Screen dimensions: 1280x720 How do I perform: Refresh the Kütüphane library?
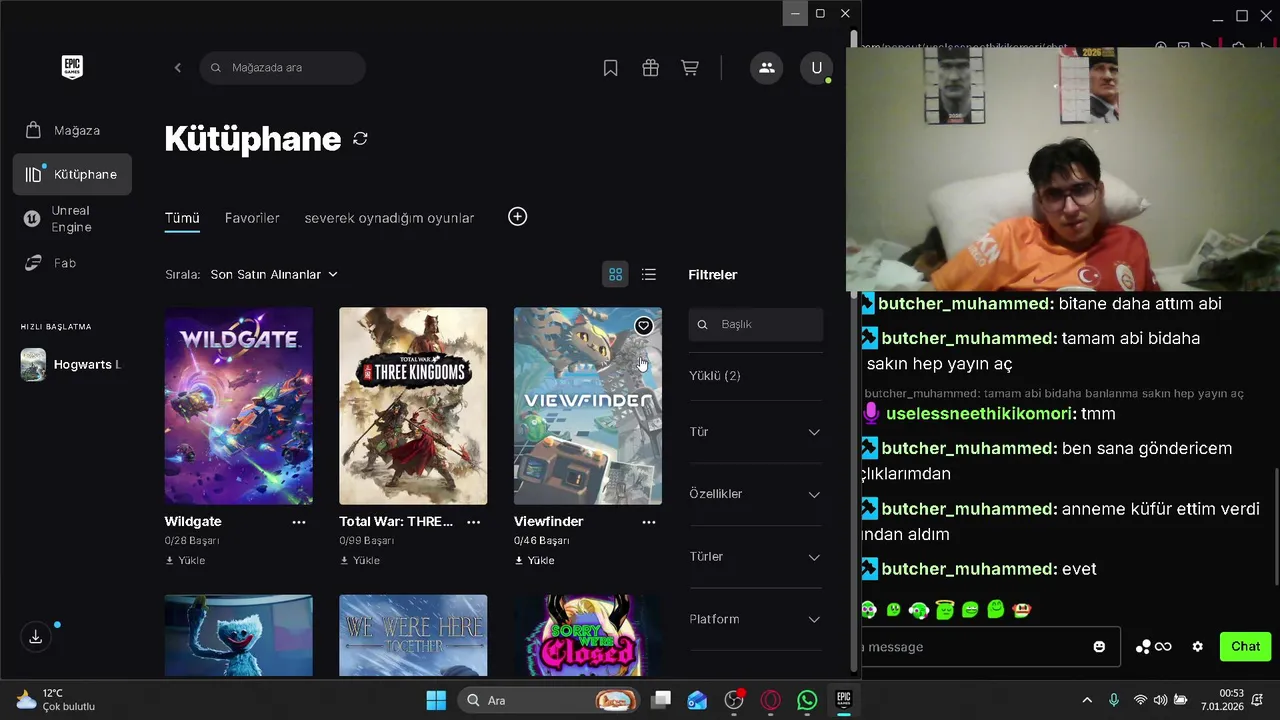pyautogui.click(x=360, y=139)
